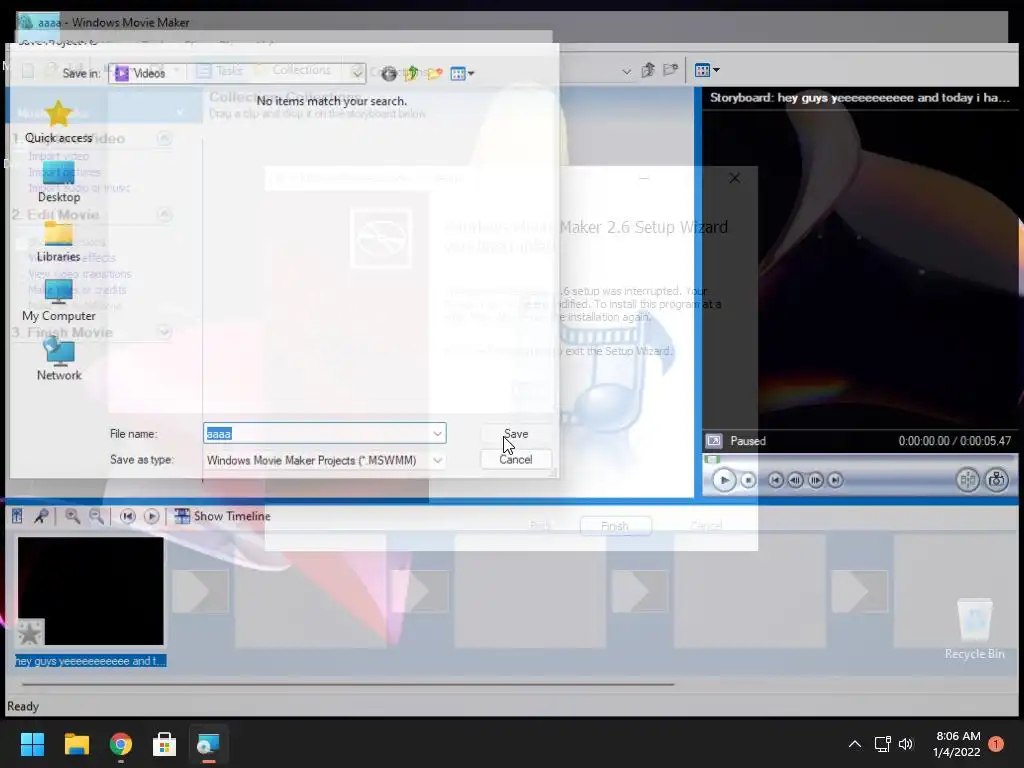Screen dimensions: 1024x768
Task: Click the Movie Maker taskbar app icon
Action: 208,744
